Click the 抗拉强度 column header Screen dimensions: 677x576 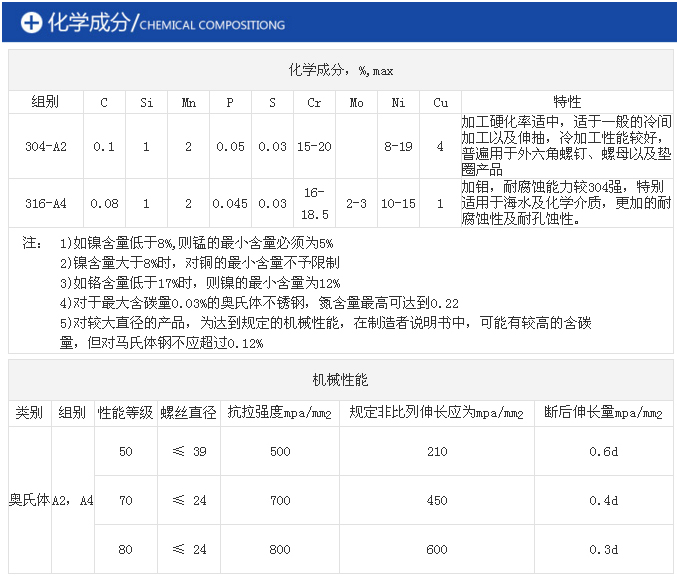pos(279,412)
